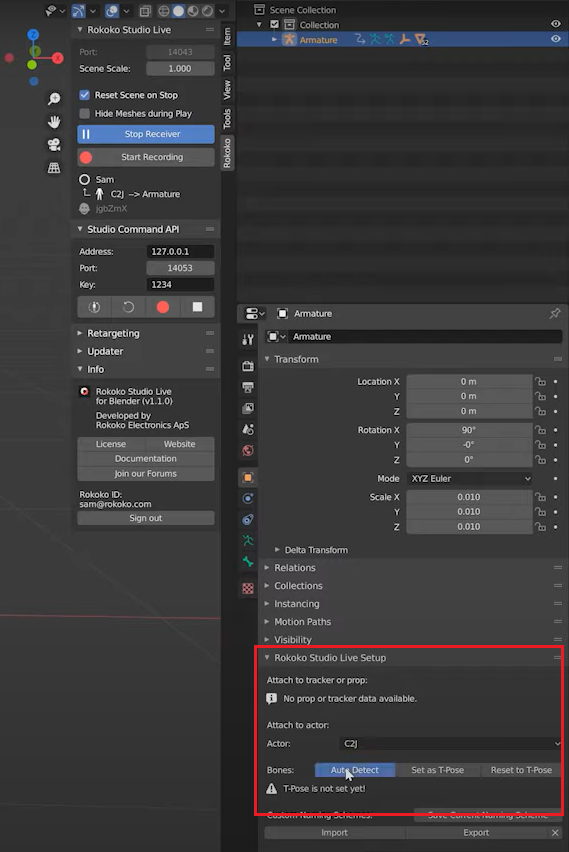Image resolution: width=569 pixels, height=852 pixels.
Task: Open the Object Constraints tab icon
Action: tap(248, 519)
